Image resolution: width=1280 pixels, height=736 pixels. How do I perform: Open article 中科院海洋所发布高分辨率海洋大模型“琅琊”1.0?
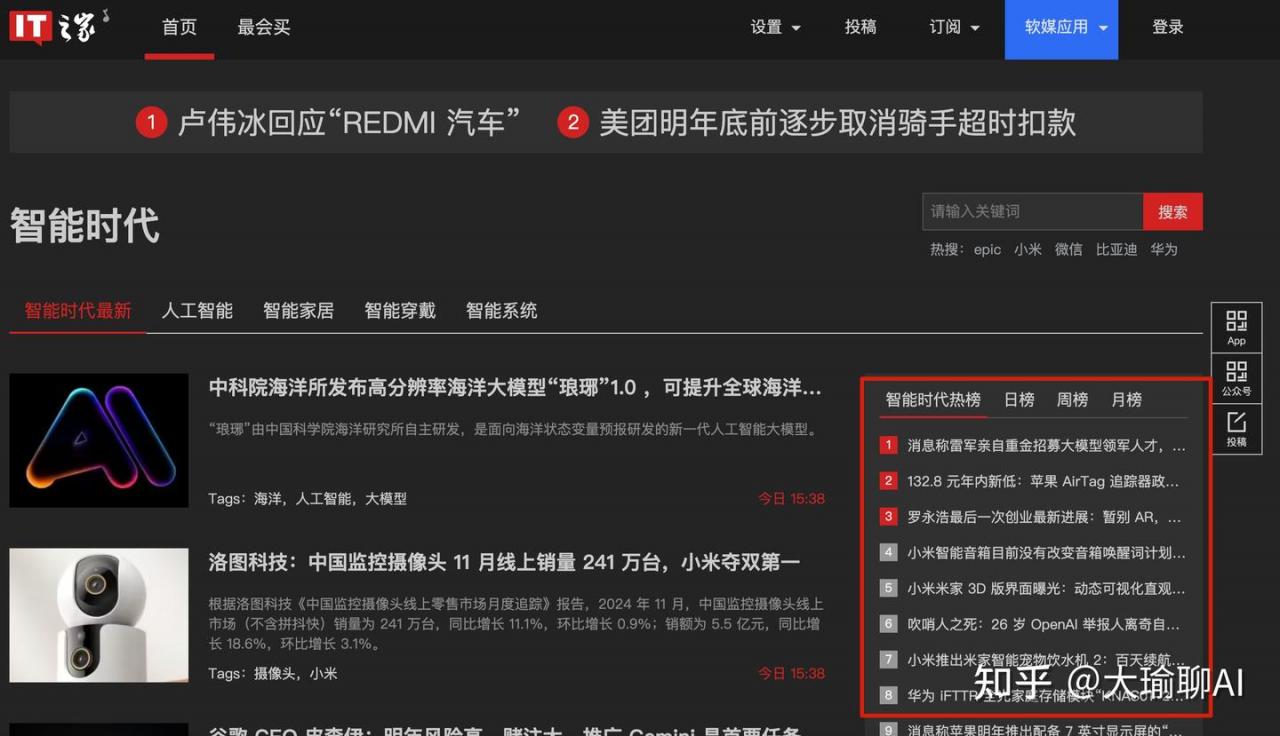(x=515, y=388)
